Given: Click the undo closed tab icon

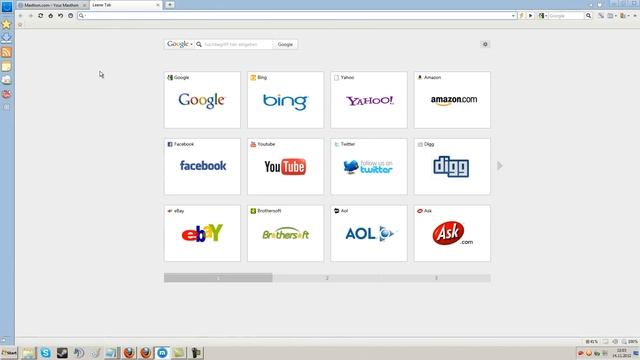Looking at the screenshot, I should [60, 16].
